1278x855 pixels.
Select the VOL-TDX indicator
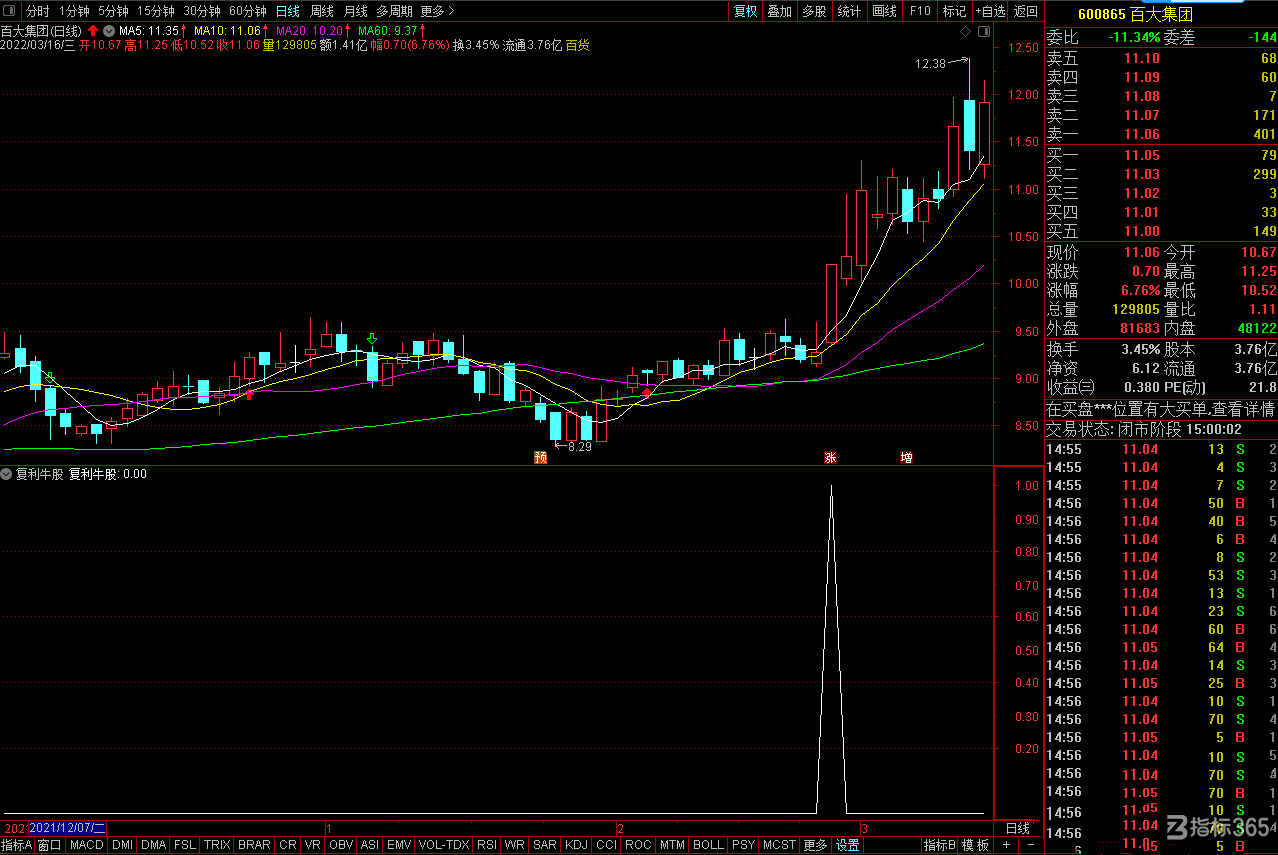click(x=444, y=845)
